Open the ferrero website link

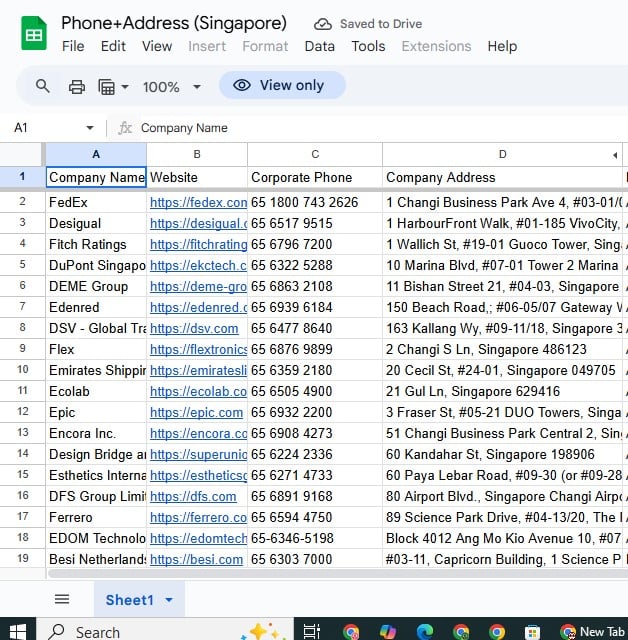click(x=198, y=518)
